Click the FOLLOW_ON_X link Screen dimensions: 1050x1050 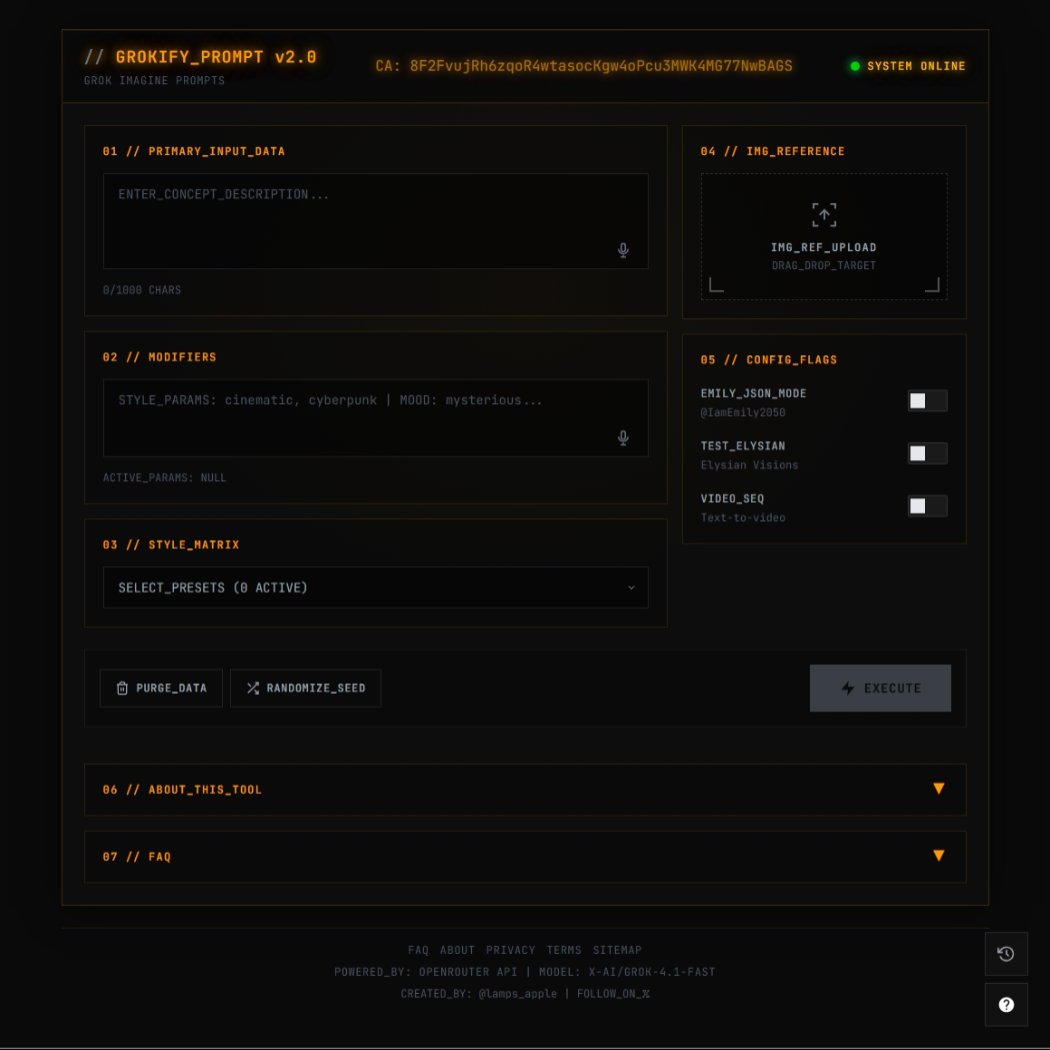[x=613, y=994]
